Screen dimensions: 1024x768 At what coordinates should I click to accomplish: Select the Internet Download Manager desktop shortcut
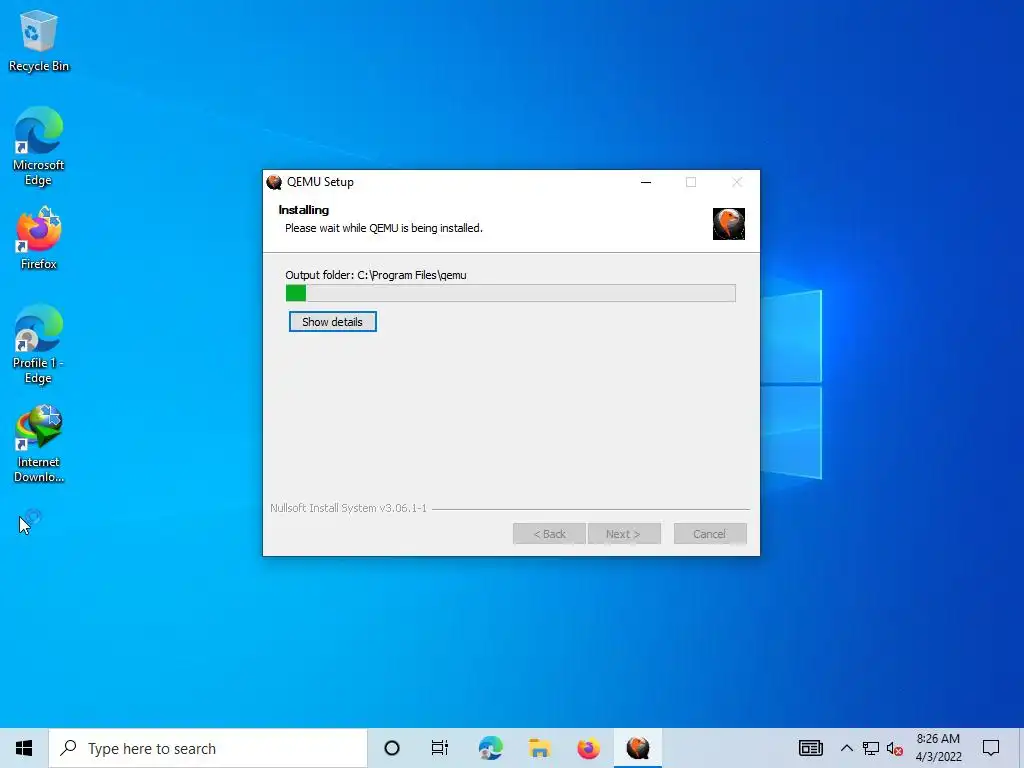[39, 443]
